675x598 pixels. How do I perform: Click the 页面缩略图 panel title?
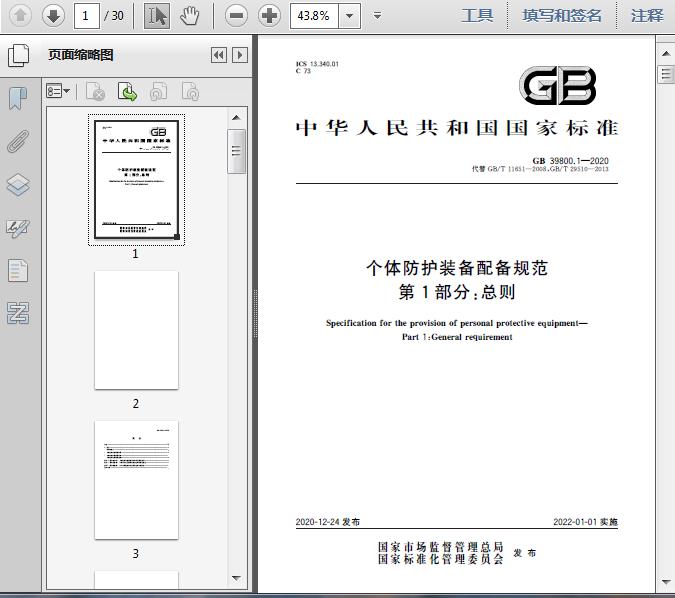[81, 55]
